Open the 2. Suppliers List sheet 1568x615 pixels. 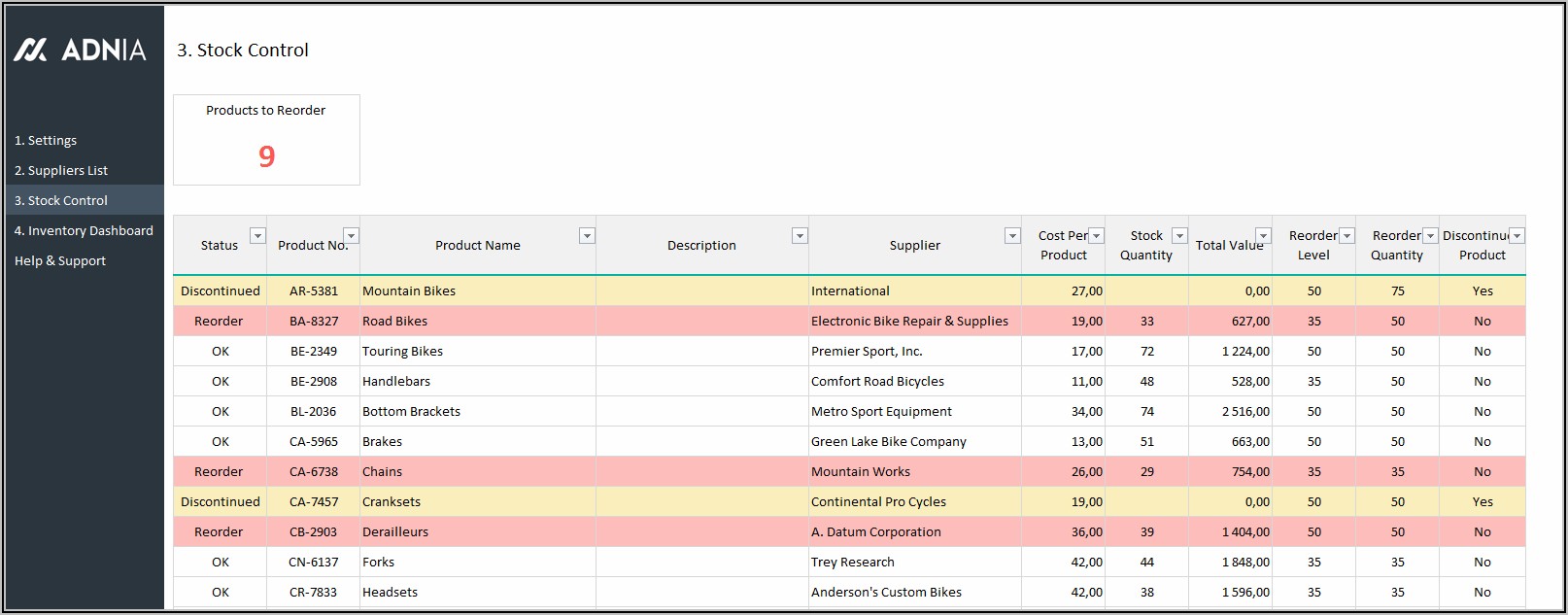point(61,170)
